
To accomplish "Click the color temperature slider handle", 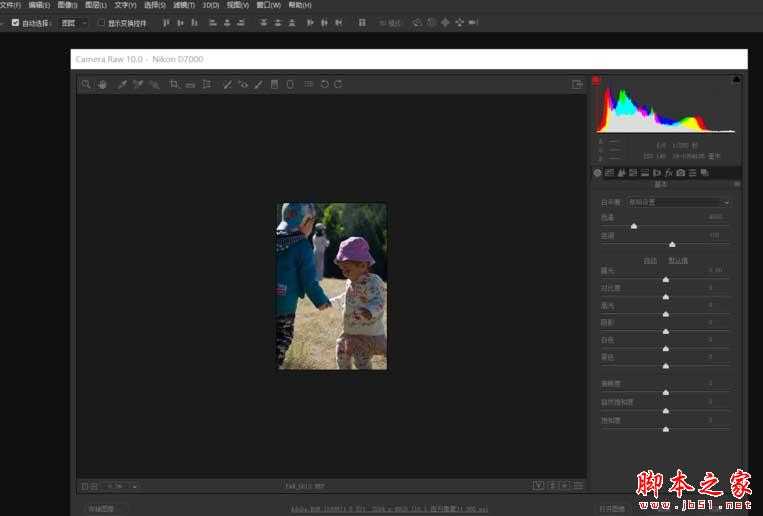I will pyautogui.click(x=634, y=226).
